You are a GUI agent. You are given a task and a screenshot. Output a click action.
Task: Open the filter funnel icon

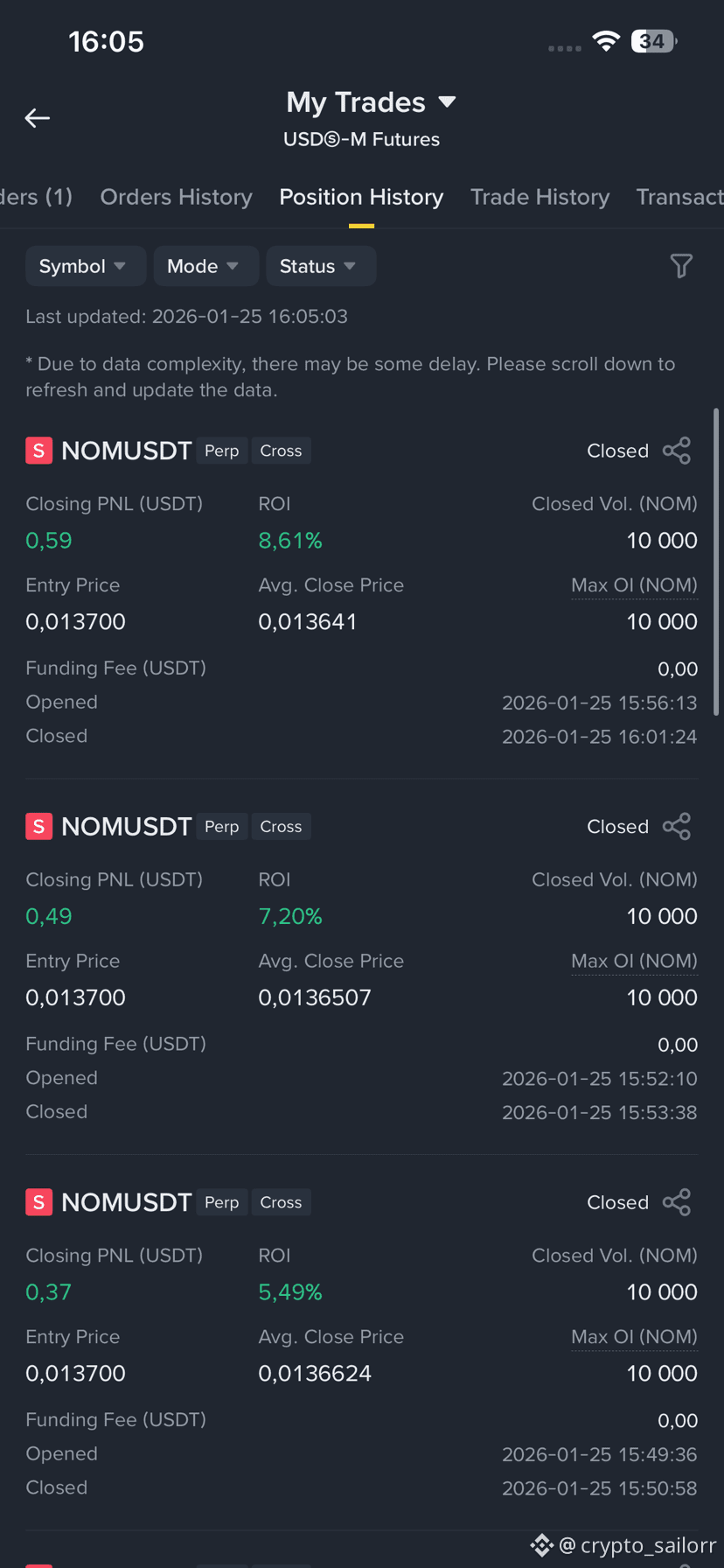pos(681,266)
